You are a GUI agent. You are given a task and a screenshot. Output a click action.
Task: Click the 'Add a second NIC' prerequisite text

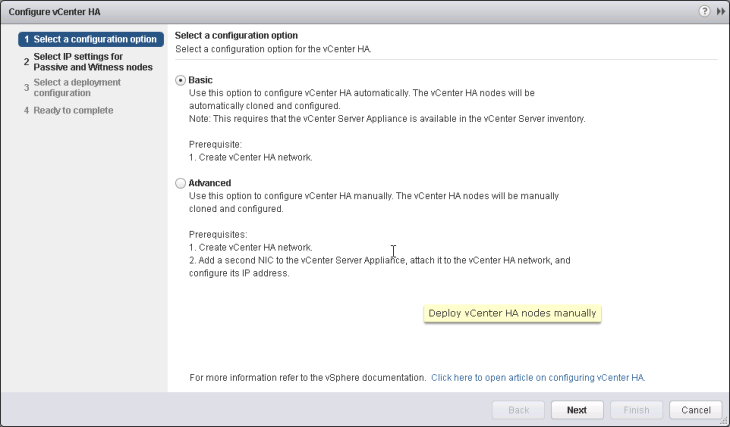pyautogui.click(x=379, y=260)
